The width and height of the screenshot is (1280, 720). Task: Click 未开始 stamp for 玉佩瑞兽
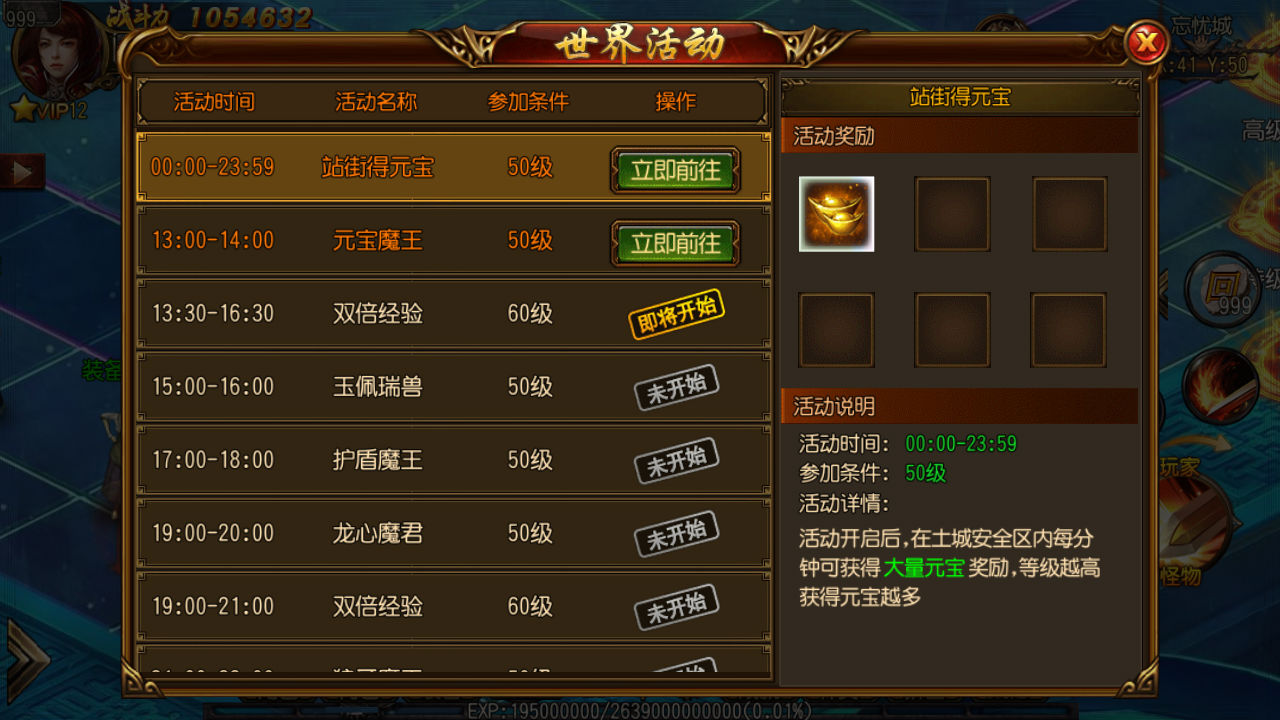677,387
